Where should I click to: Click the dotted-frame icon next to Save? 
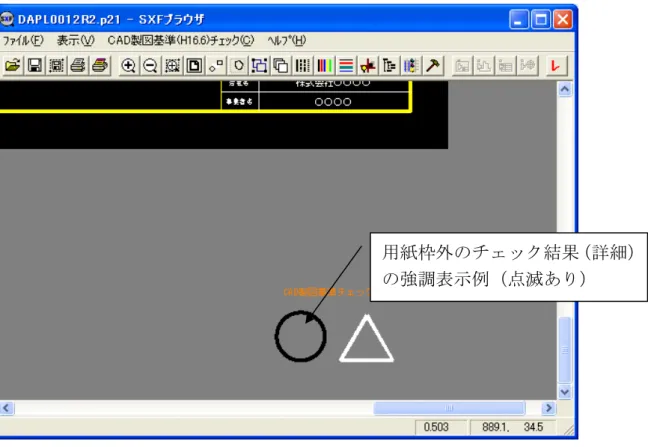tap(56, 65)
